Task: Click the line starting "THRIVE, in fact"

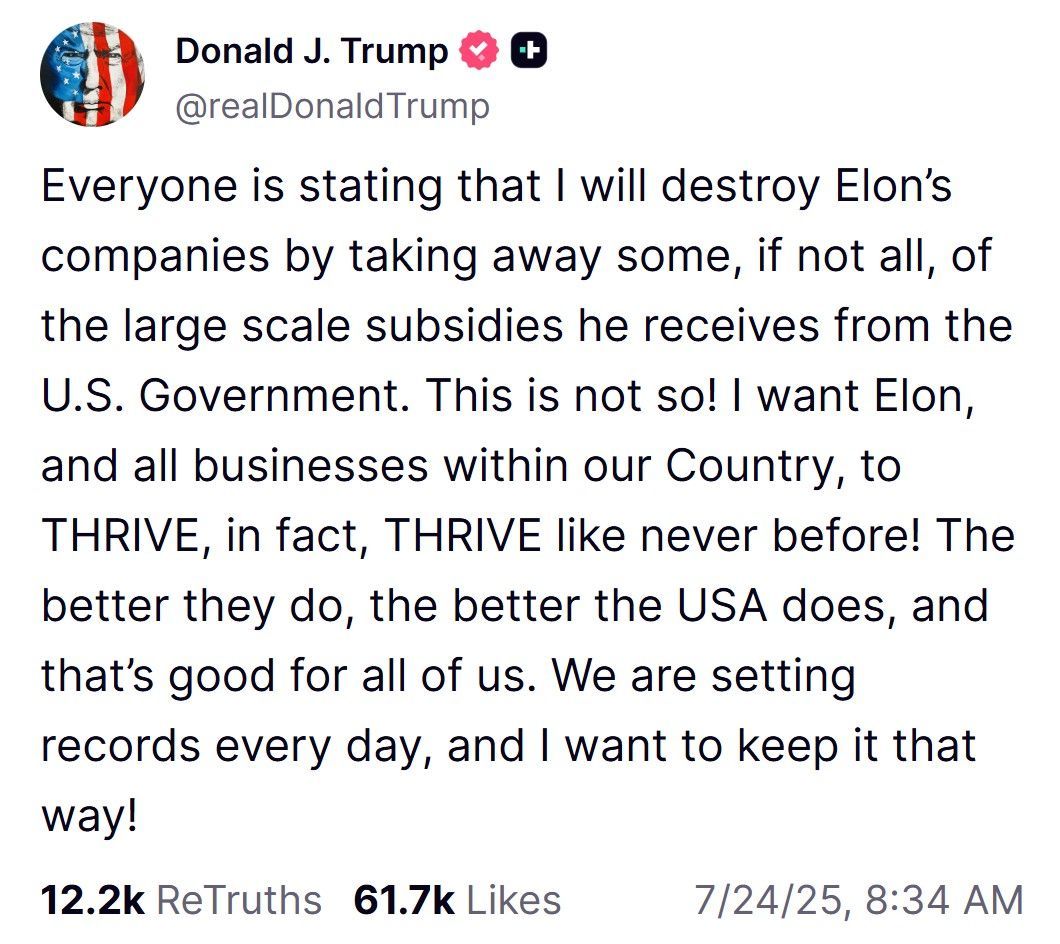Action: pos(528,537)
